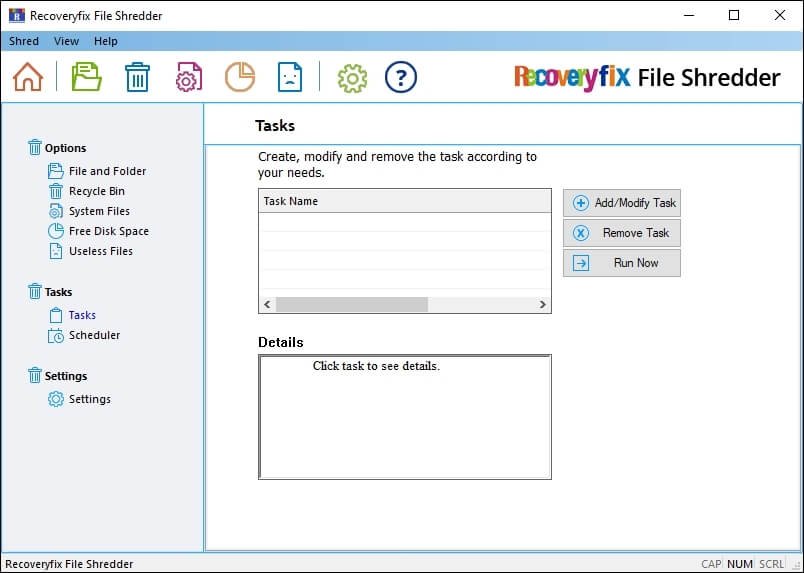Select the System Files toolbar icon
Image resolution: width=804 pixels, height=573 pixels.
(x=189, y=77)
